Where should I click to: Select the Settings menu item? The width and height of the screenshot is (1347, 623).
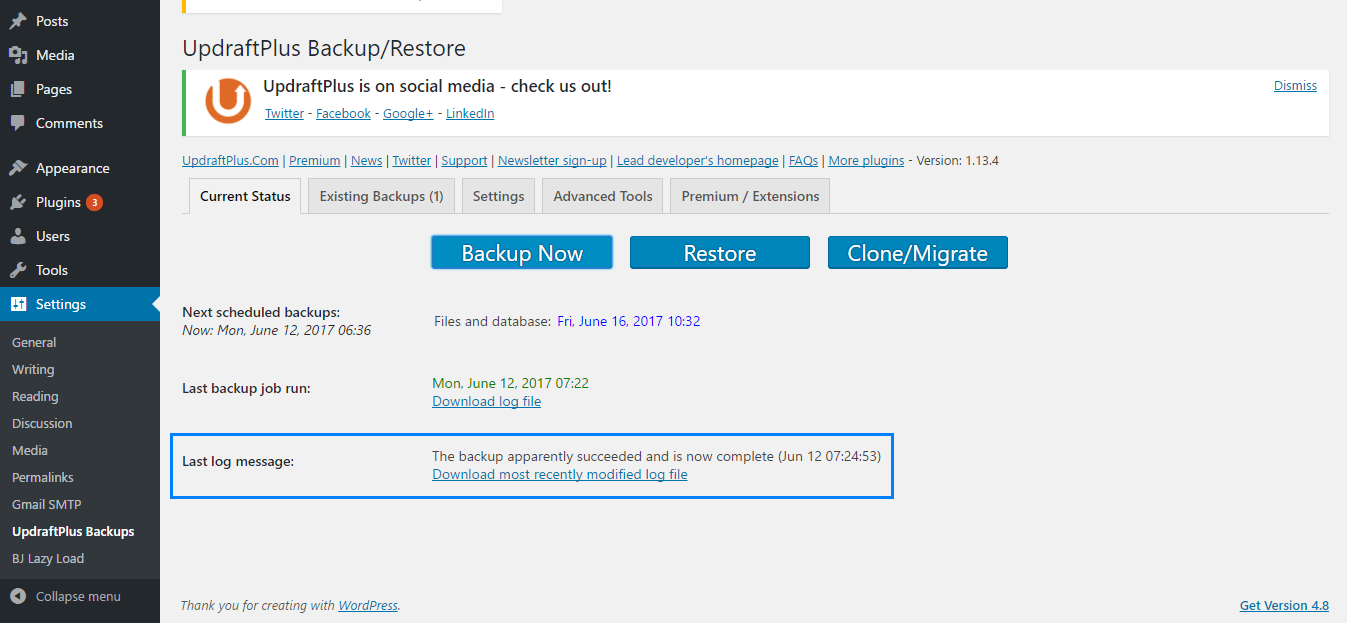click(x=80, y=304)
